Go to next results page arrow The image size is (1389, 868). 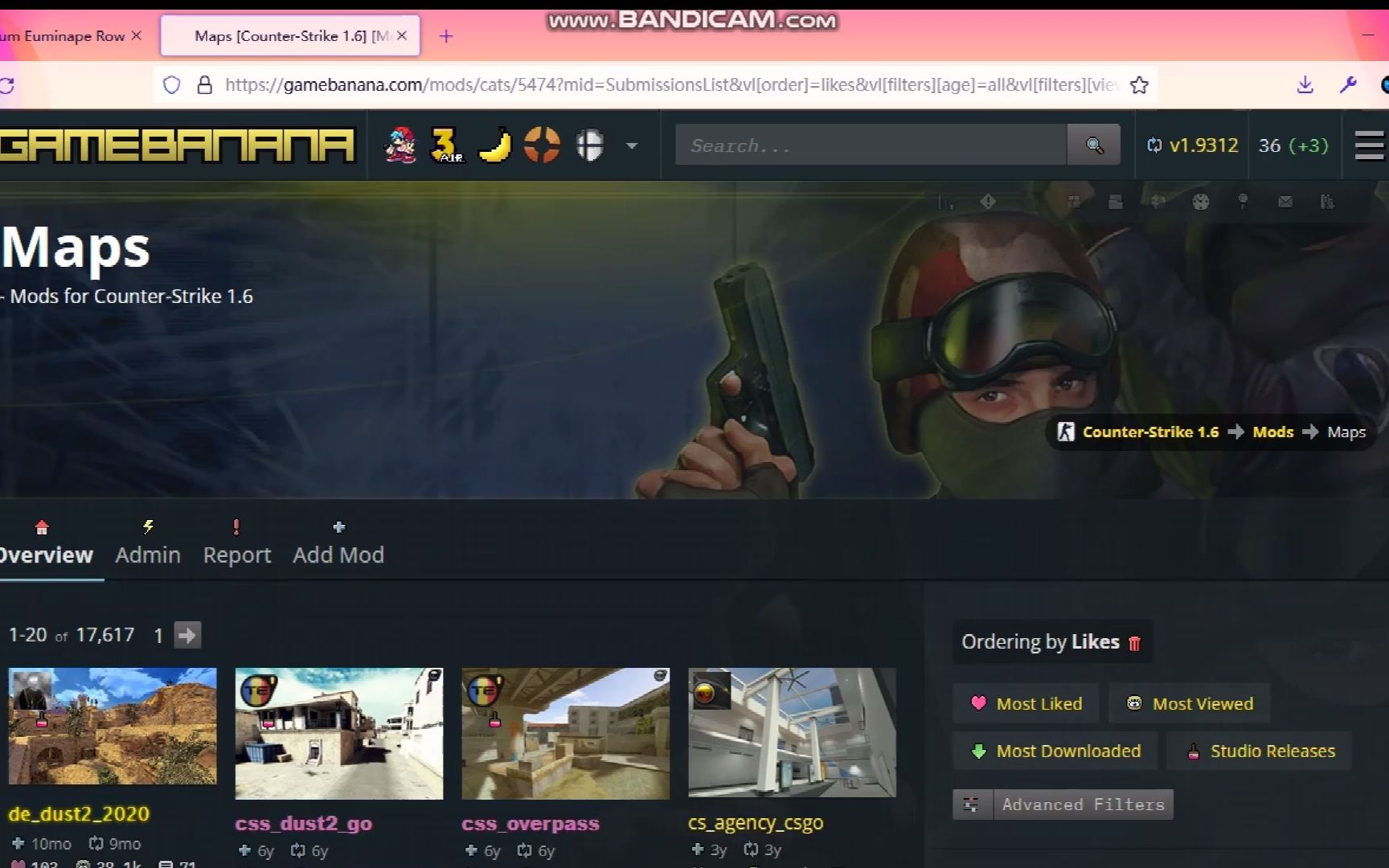(187, 635)
